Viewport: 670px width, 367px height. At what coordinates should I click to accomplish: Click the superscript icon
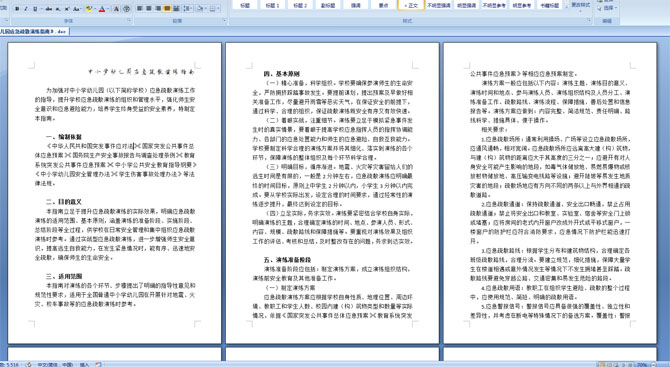tap(67, 9)
